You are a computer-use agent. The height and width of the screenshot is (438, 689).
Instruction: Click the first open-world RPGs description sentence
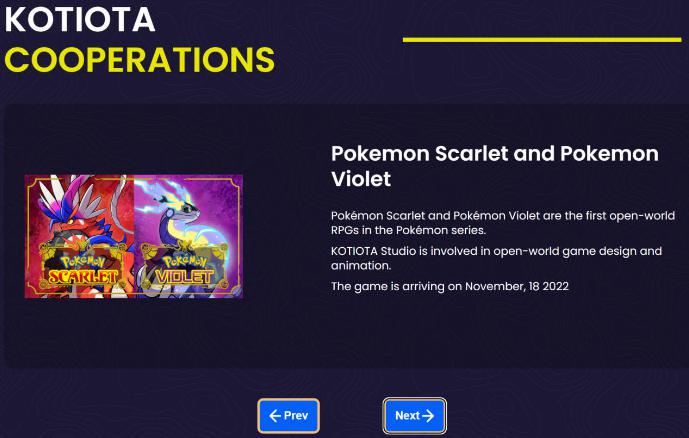[x=503, y=223]
